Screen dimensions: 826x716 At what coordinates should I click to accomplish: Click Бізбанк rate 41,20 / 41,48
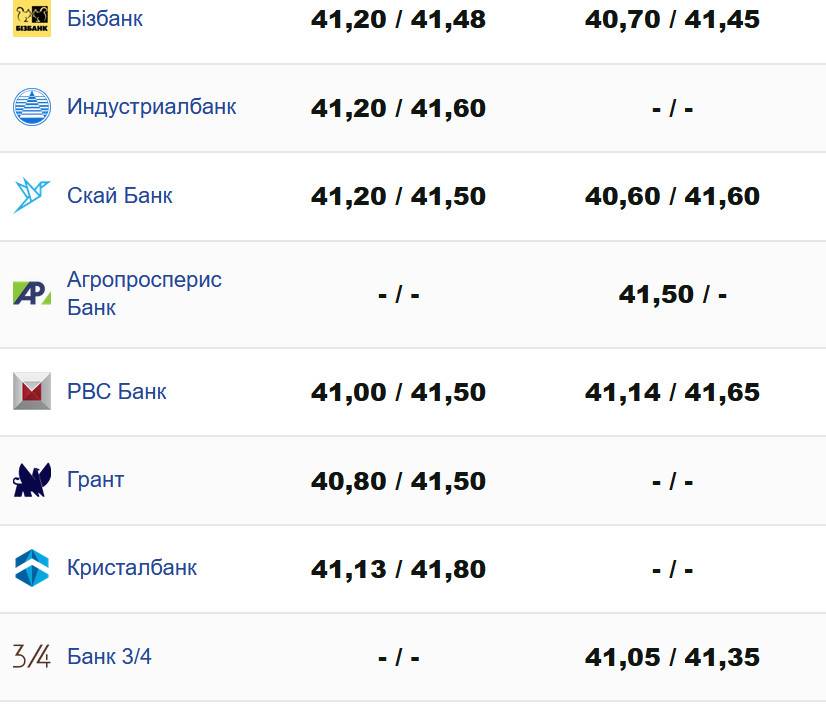(398, 19)
